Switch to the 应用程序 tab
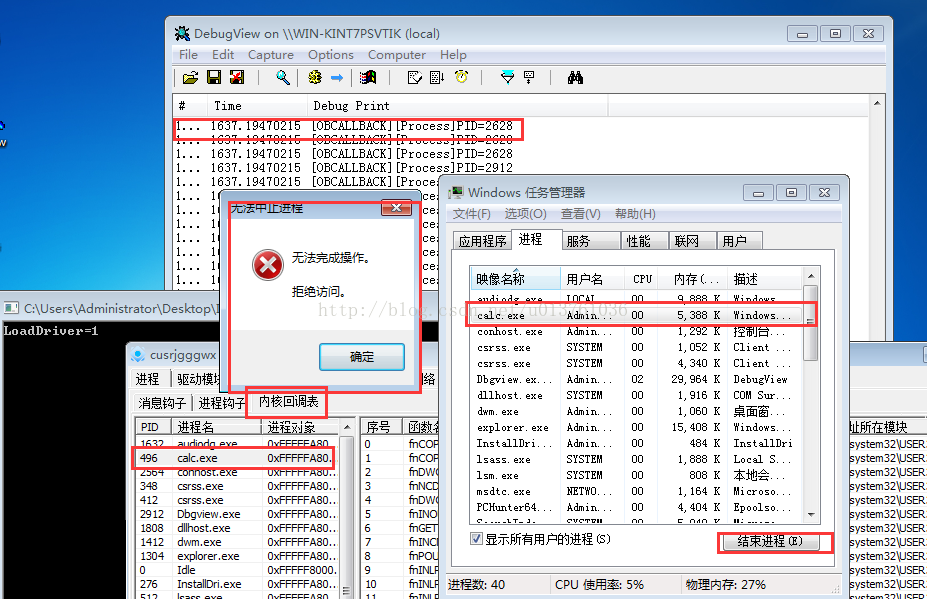This screenshot has width=927, height=599. (482, 241)
